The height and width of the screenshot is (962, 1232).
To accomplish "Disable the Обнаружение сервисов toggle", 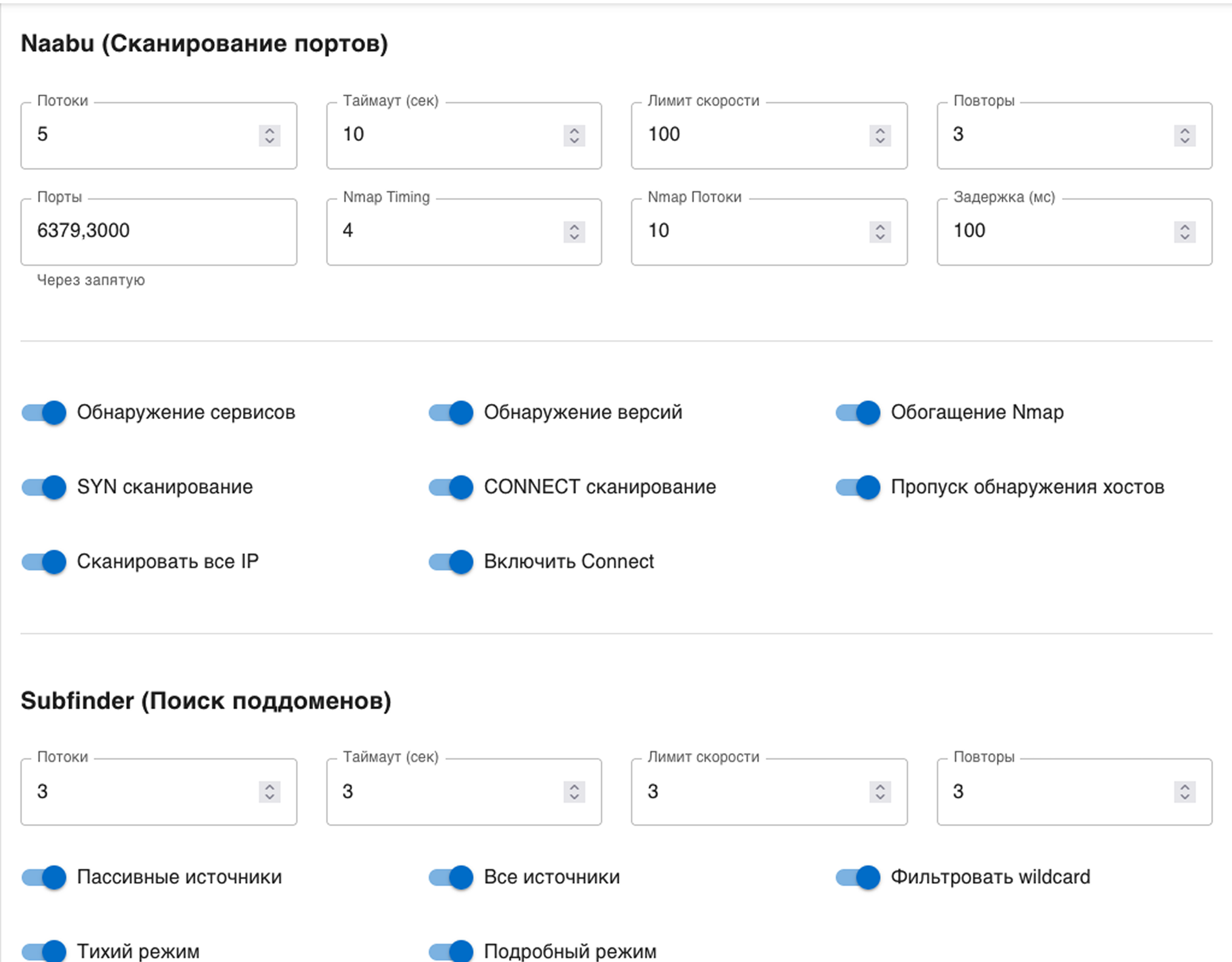I will click(x=44, y=412).
